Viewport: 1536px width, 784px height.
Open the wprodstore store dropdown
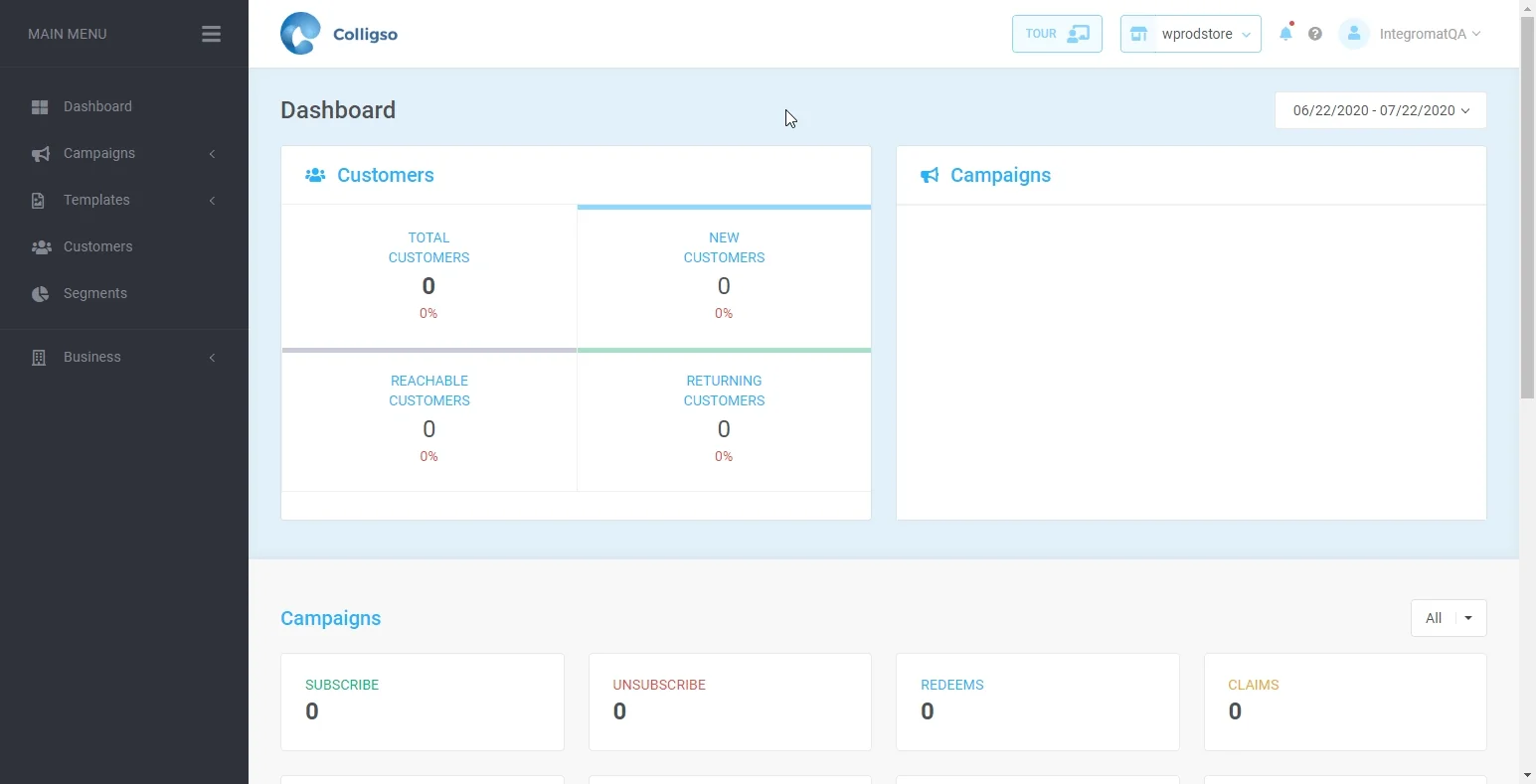[x=1191, y=34]
